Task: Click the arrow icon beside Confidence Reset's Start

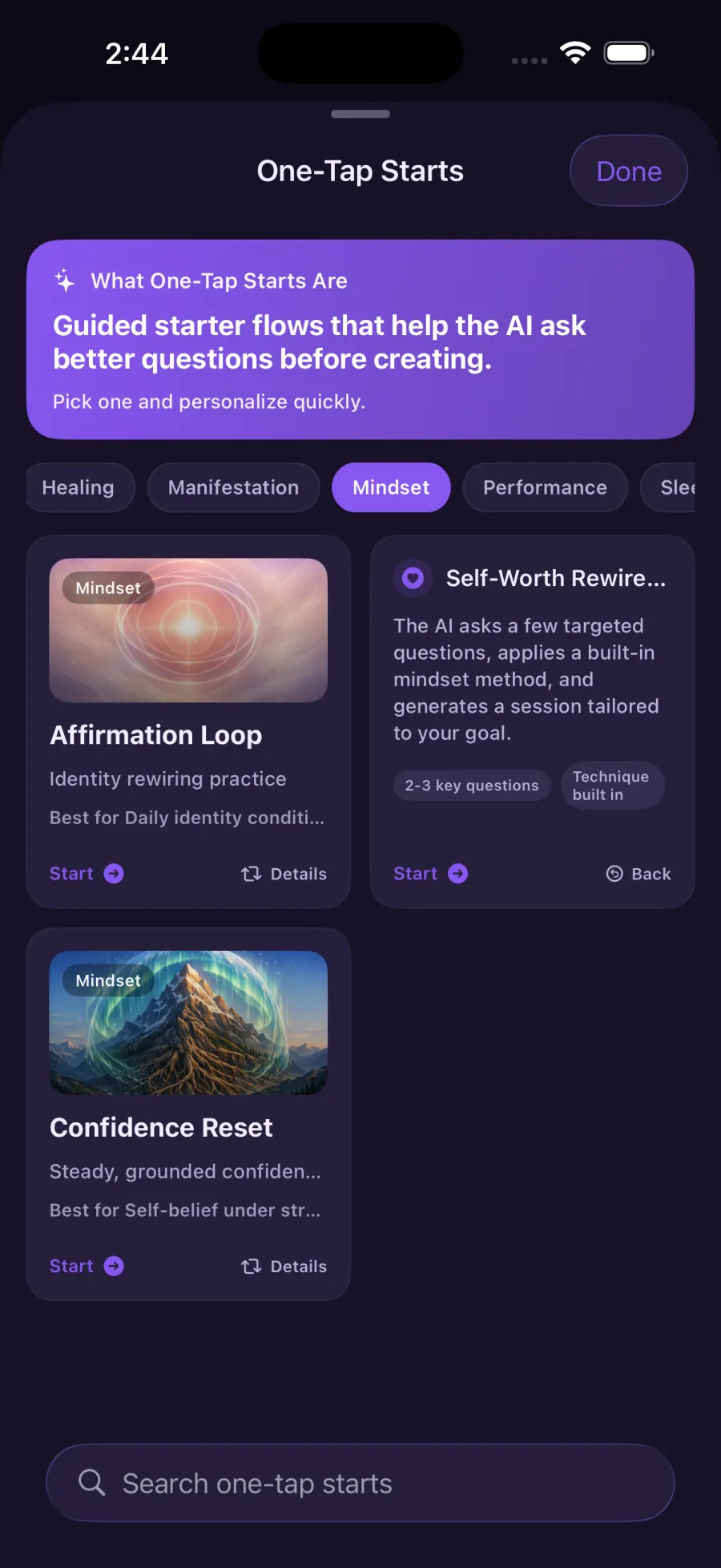Action: (115, 1265)
